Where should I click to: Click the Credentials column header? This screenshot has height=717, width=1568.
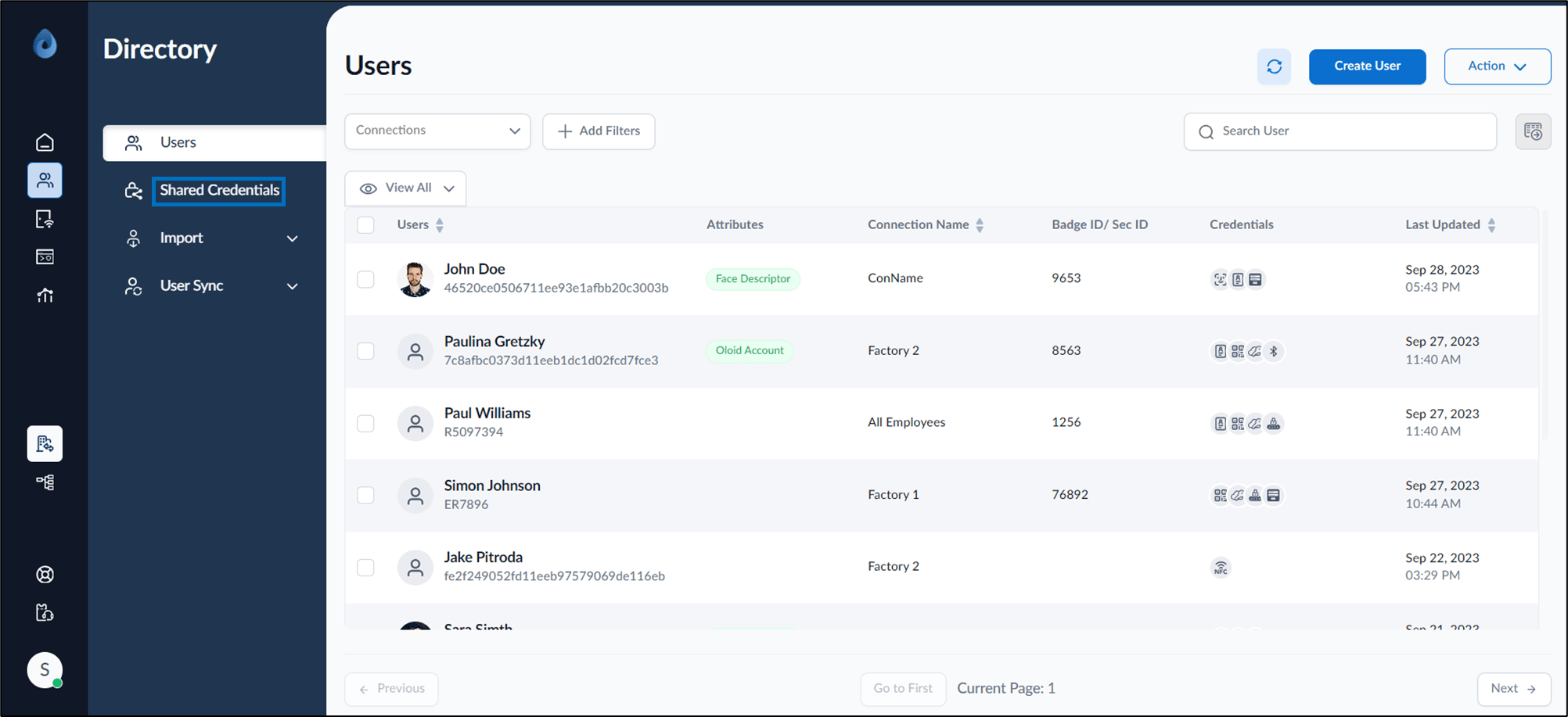pos(1242,225)
